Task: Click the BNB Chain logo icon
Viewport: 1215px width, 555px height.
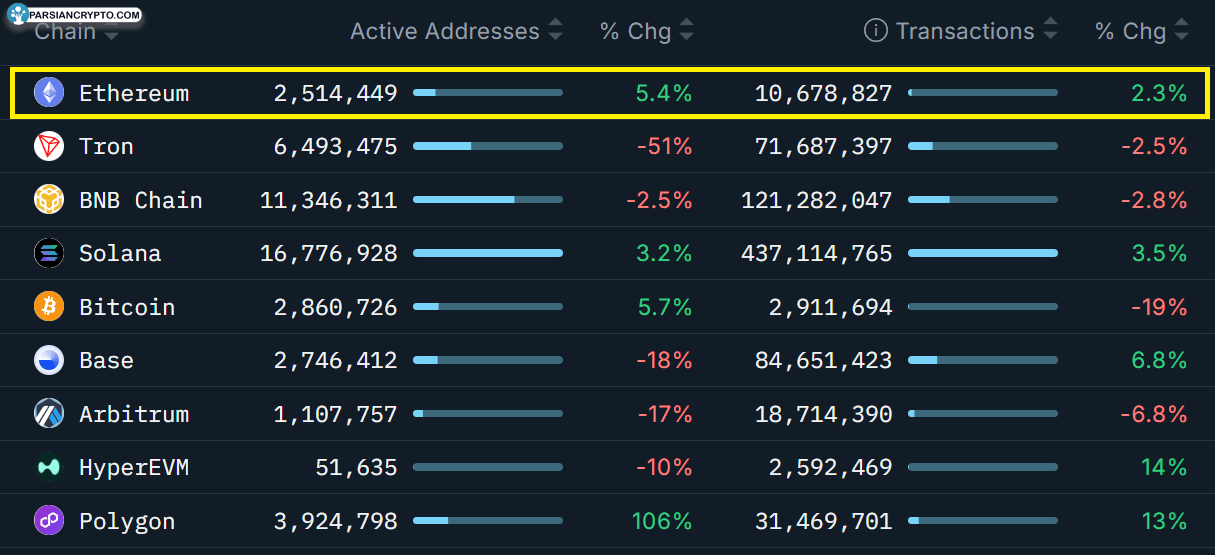Action: pos(48,200)
